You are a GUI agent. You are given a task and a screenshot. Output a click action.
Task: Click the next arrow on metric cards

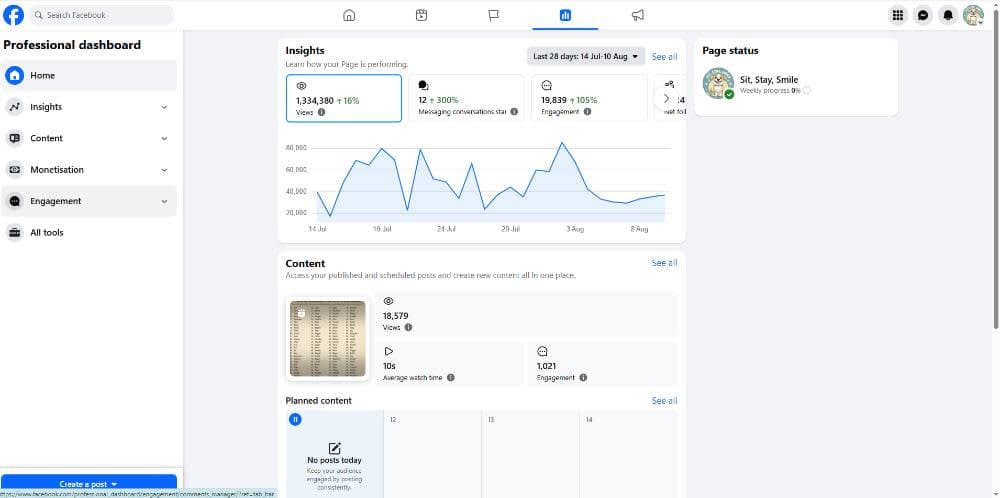click(666, 98)
